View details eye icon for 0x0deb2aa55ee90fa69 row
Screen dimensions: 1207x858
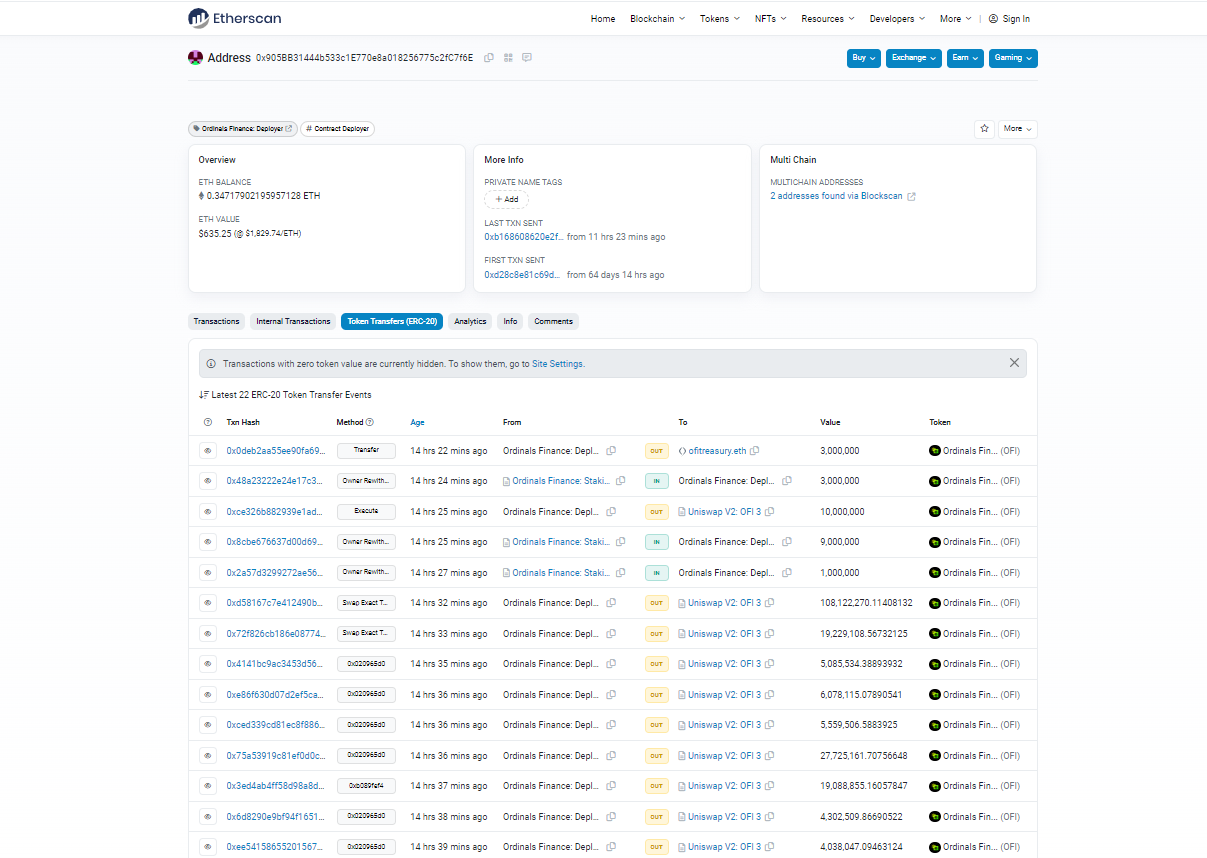(208, 451)
